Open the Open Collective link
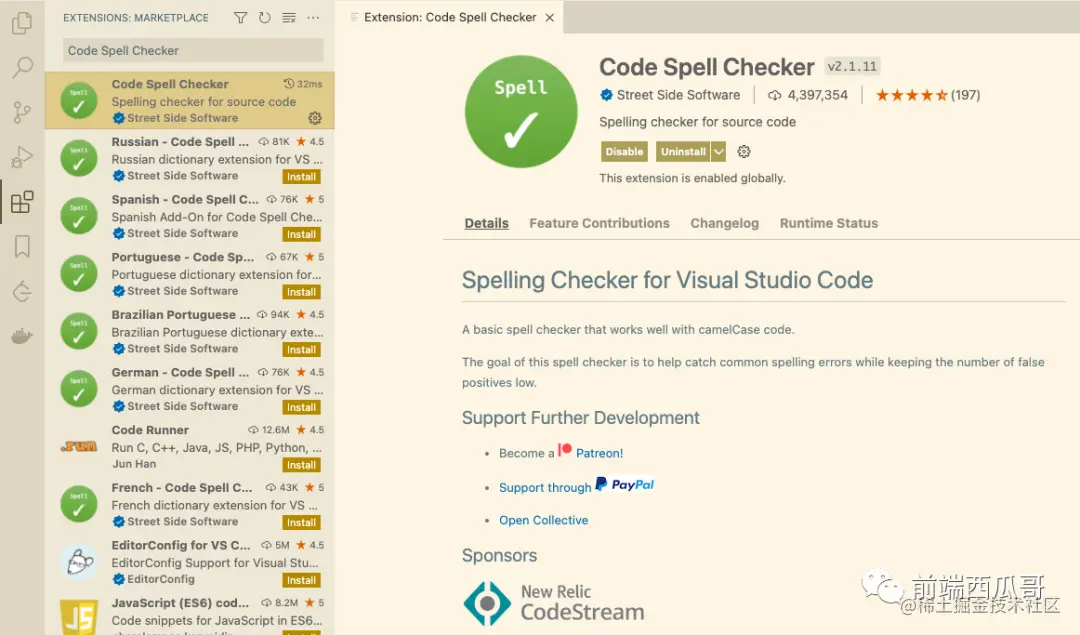This screenshot has width=1080, height=635. coord(543,520)
